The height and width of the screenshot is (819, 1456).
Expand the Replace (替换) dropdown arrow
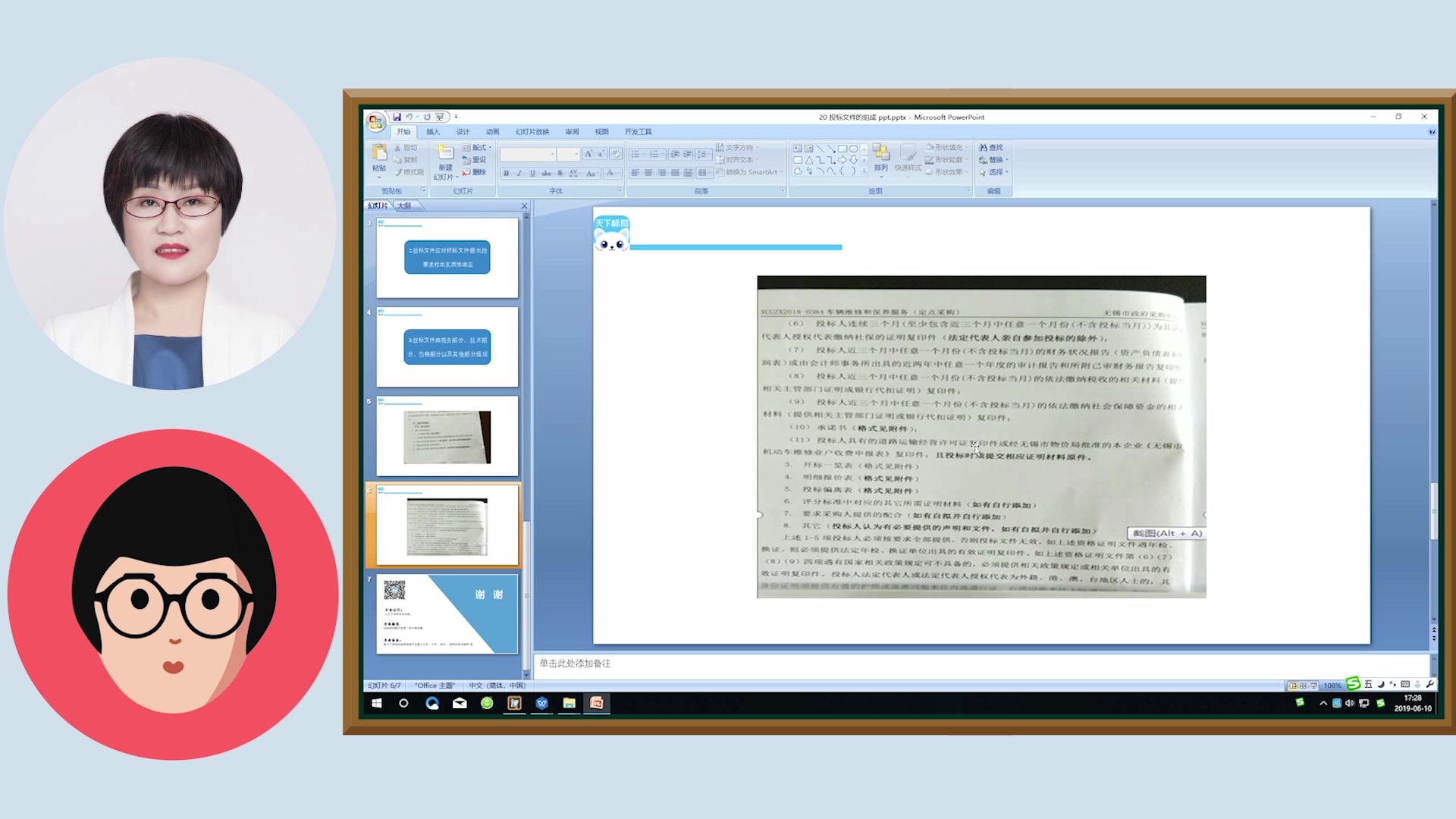(x=1007, y=160)
